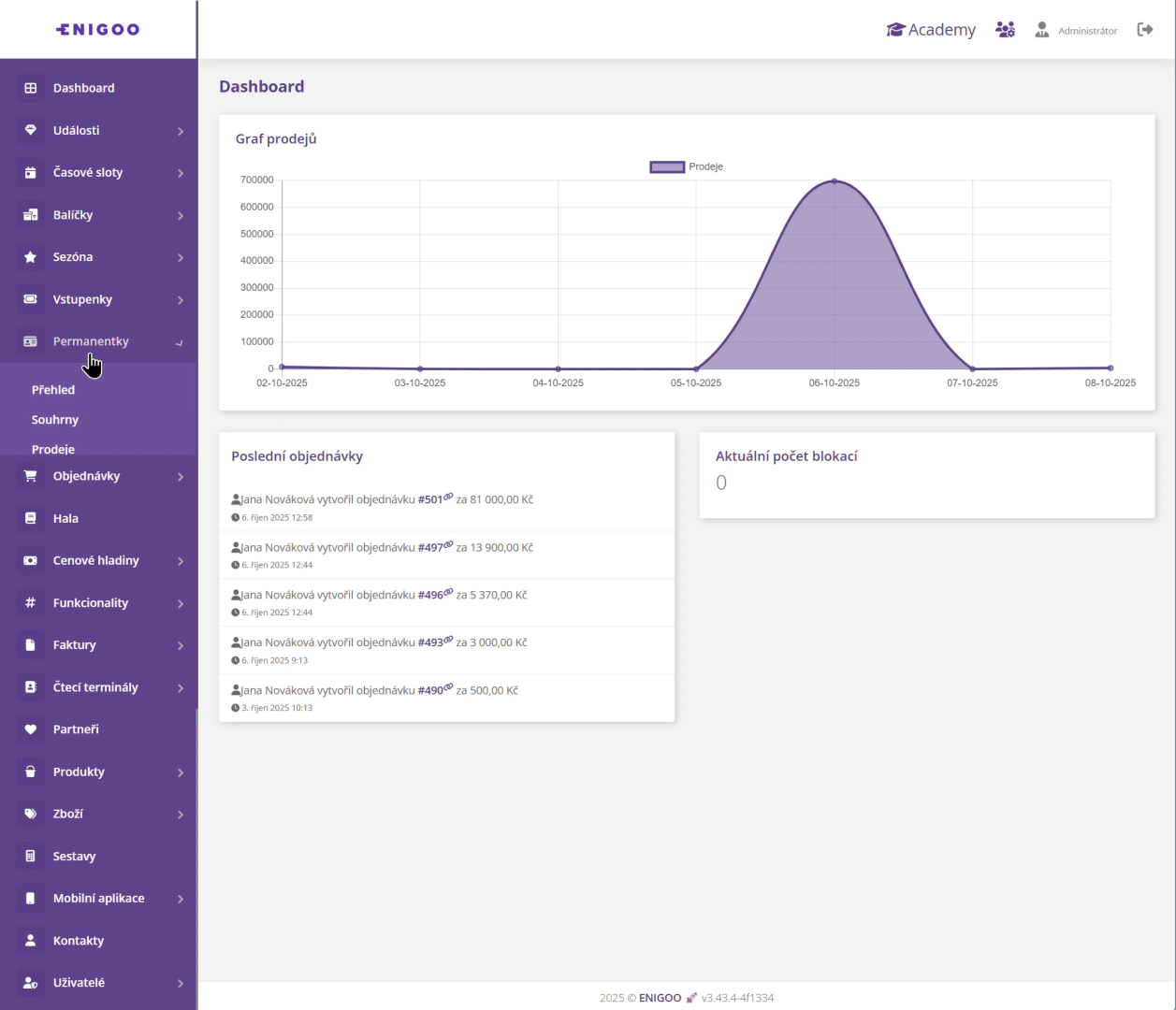Toggle the Prodeje legend in sales chart
This screenshot has height=1010, width=1176.
click(686, 166)
